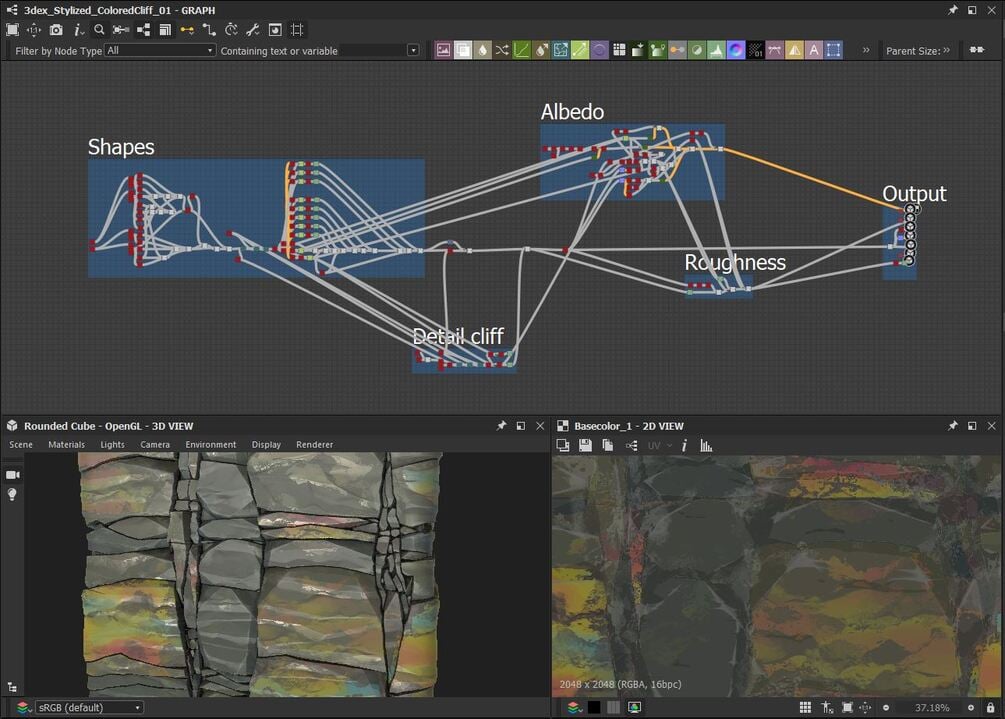Add a Pixel Processor node
The image size is (1005, 719).
(x=755, y=50)
